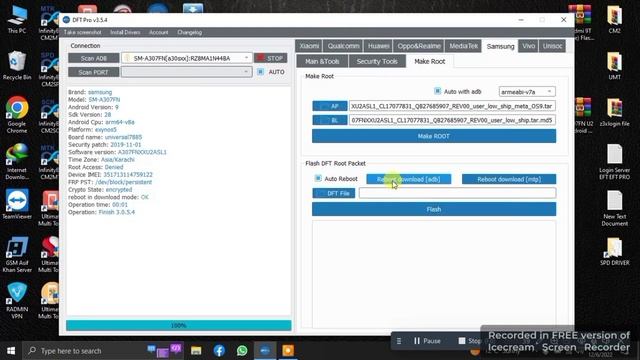The height and width of the screenshot is (360, 640).
Task: Click 'Device IMEI: 351713114759122' line
Action: (x=110, y=174)
